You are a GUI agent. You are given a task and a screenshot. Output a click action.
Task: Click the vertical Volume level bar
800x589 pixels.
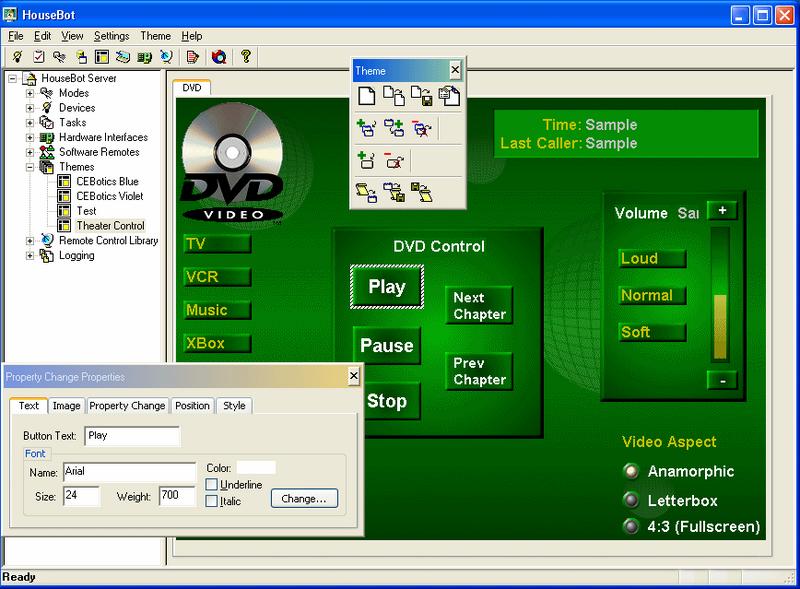(720, 294)
